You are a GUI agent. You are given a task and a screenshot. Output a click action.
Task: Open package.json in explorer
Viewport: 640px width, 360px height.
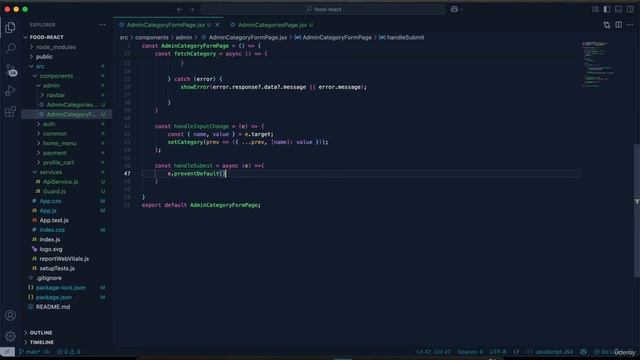click(53, 297)
